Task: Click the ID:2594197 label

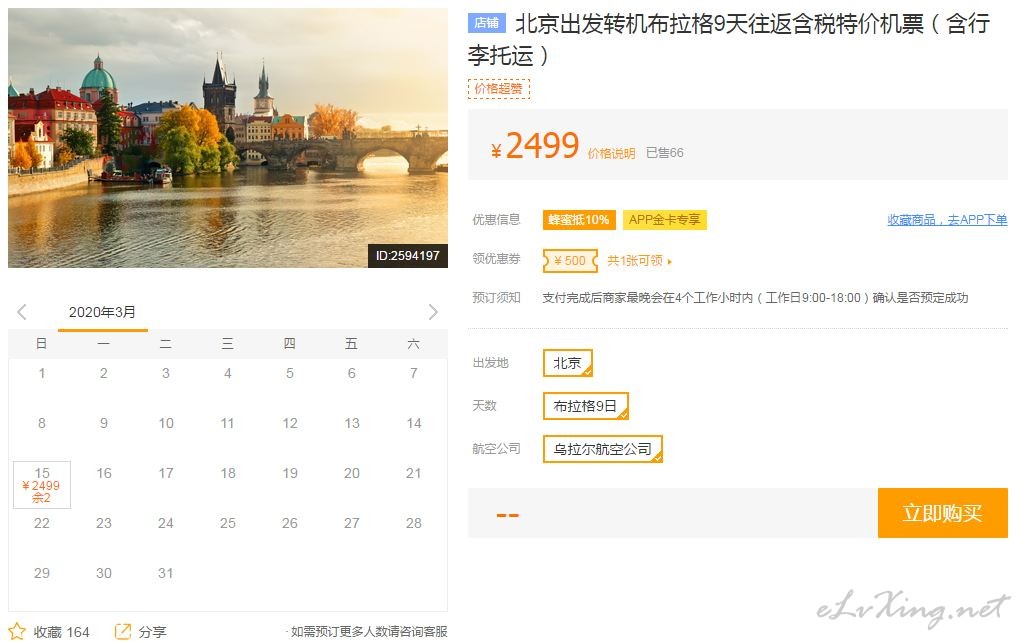Action: tap(408, 255)
